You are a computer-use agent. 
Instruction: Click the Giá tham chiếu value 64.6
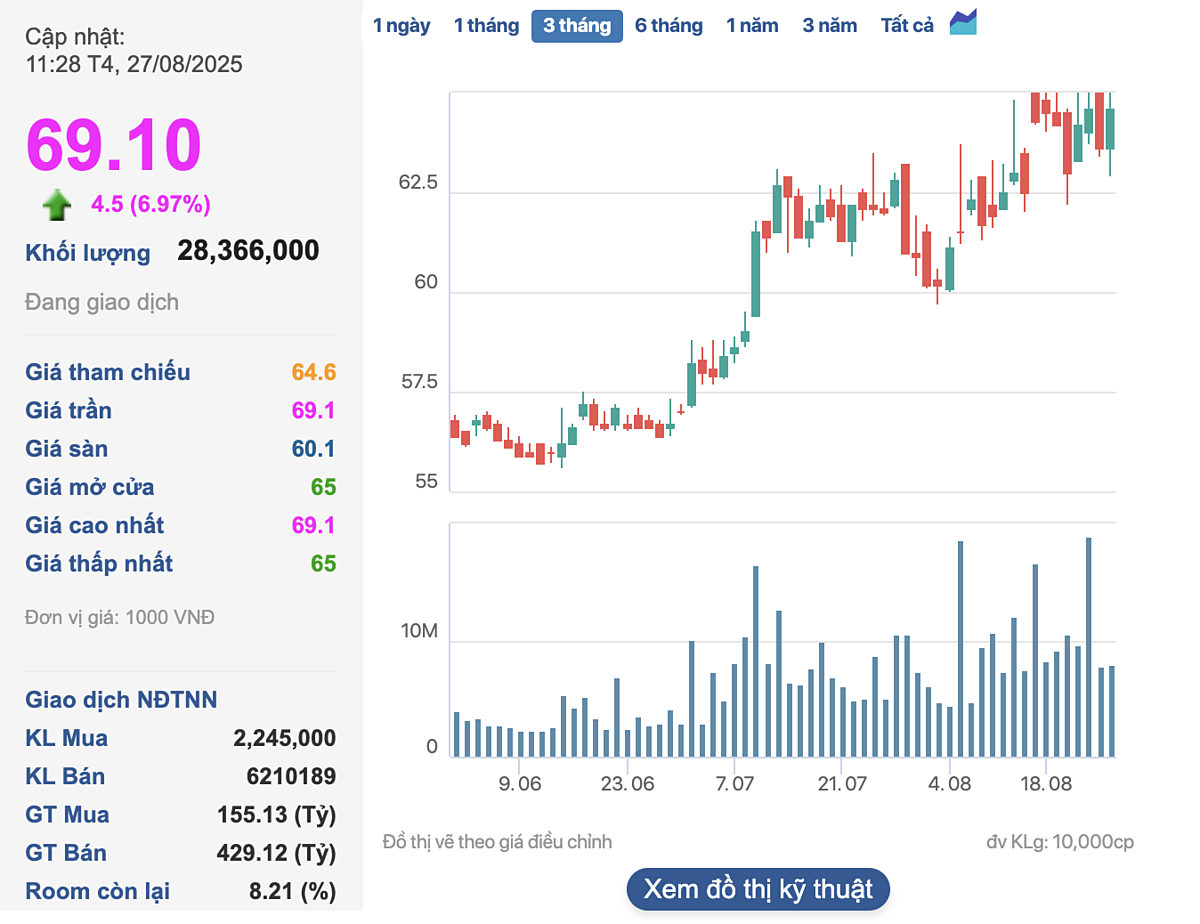pos(314,373)
